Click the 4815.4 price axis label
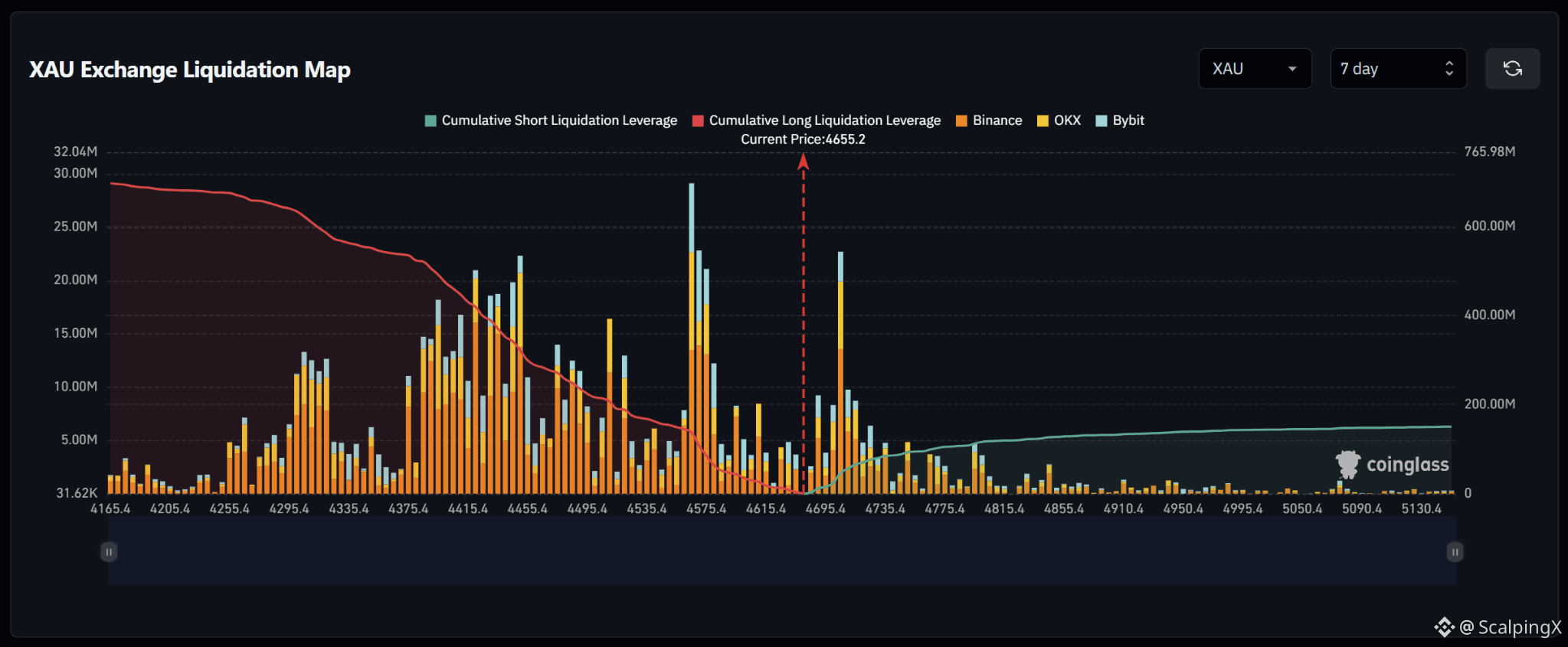Screen dimensions: 1568x647 (x=1004, y=508)
